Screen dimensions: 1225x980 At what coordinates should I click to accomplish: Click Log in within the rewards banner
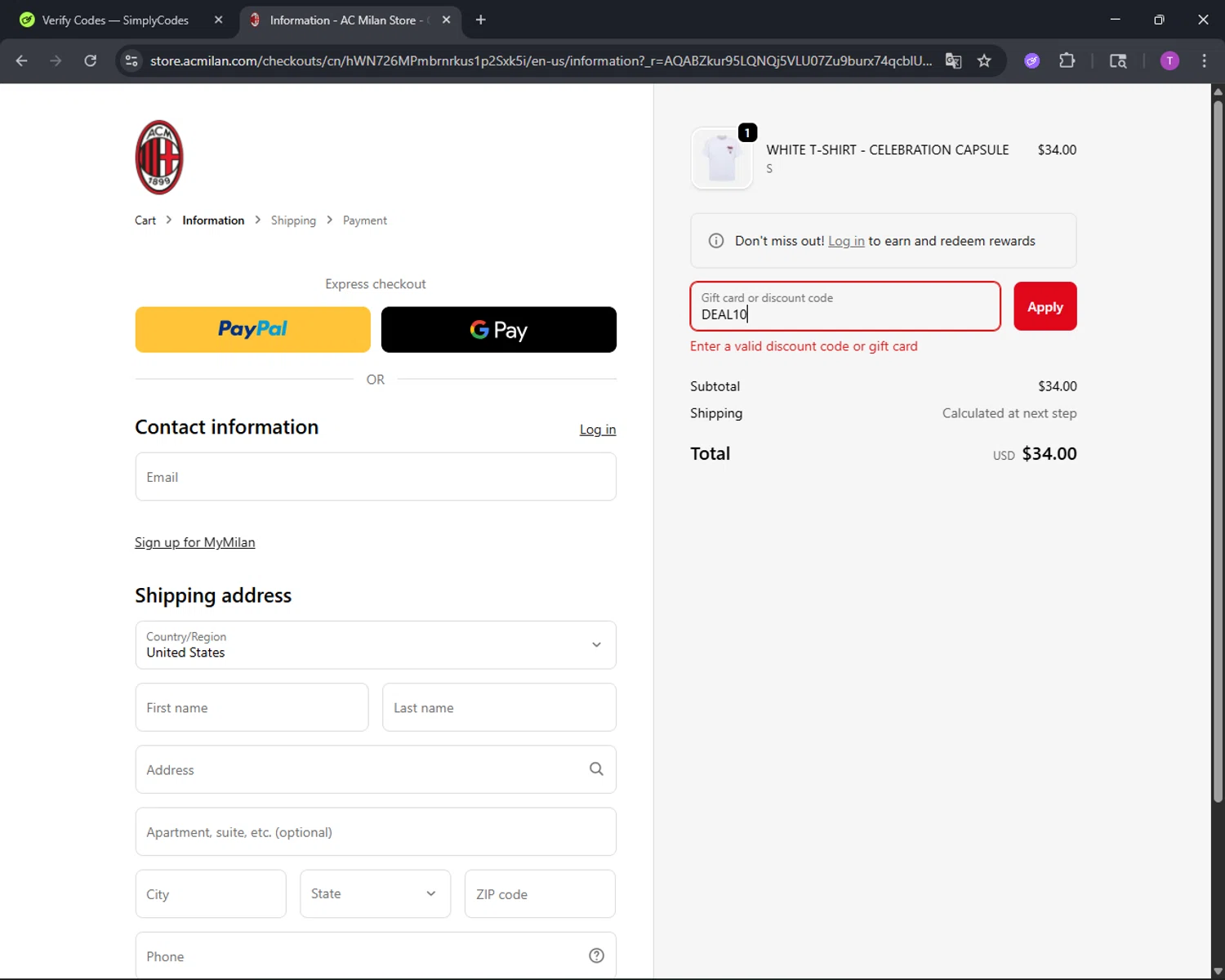pos(846,241)
